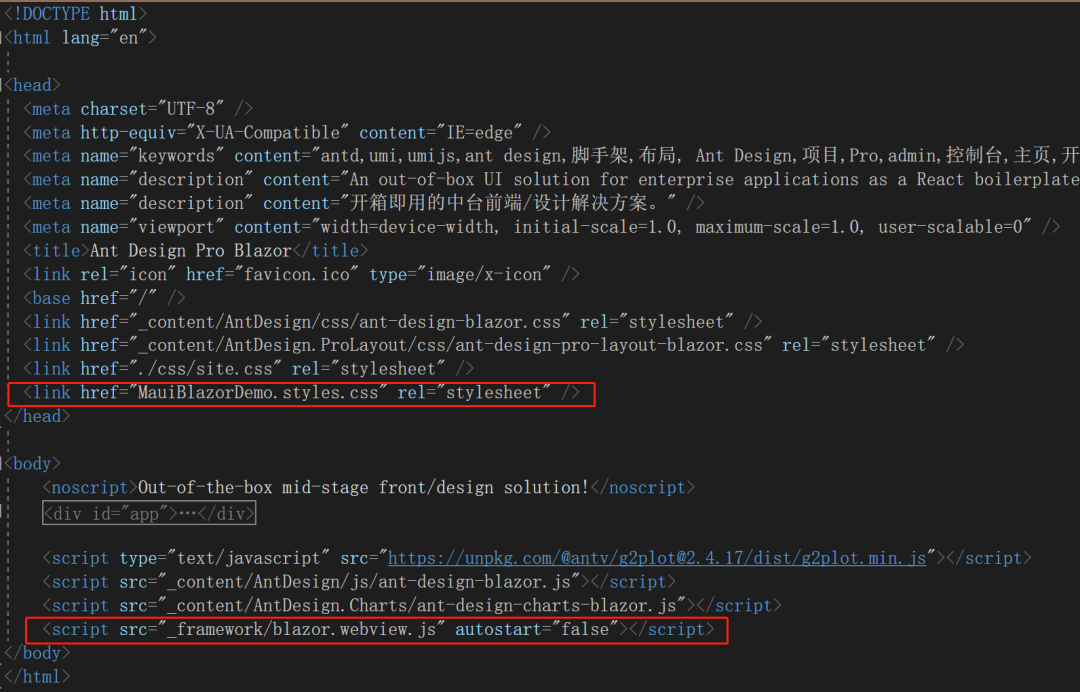Image resolution: width=1080 pixels, height=692 pixels.
Task: Place cursor in the Ant Design Pro Blazor title
Action: tap(190, 251)
